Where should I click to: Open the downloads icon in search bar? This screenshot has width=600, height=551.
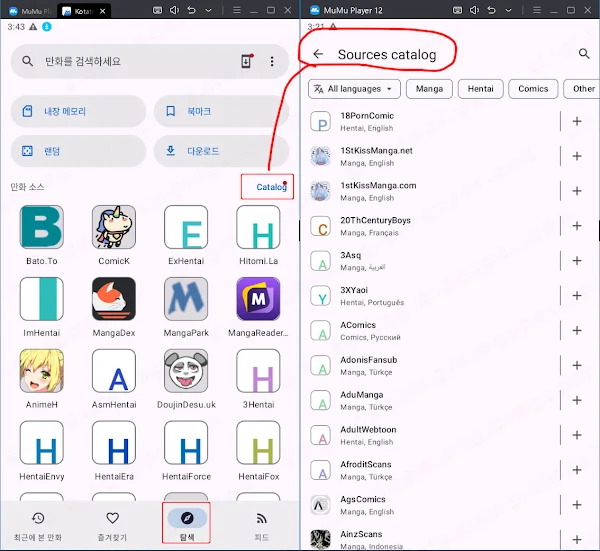[246, 61]
